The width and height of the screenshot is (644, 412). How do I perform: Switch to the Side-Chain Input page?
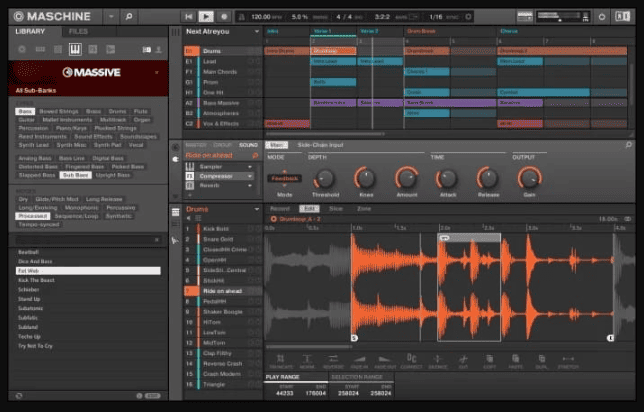(x=320, y=145)
